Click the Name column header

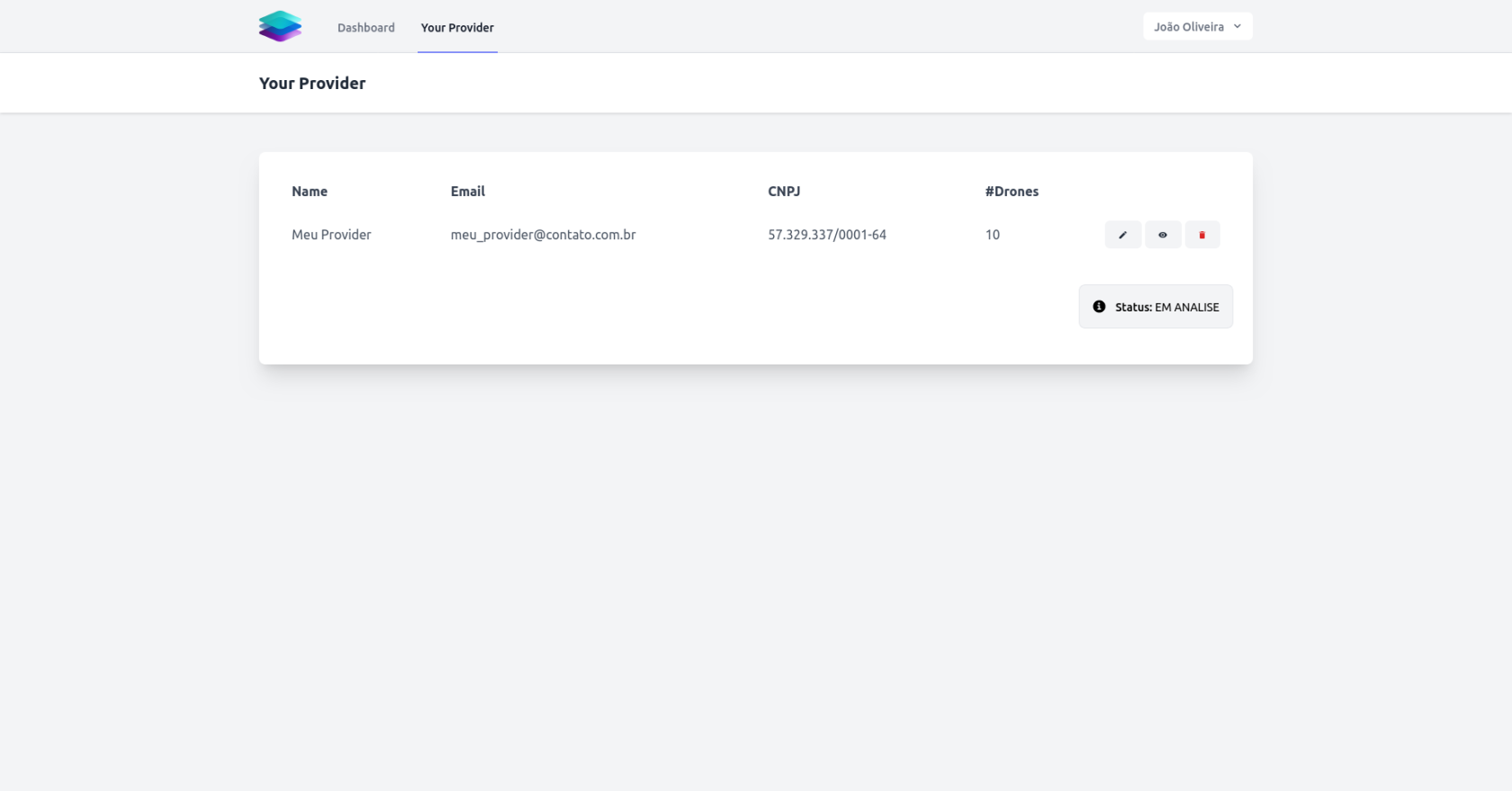(310, 192)
